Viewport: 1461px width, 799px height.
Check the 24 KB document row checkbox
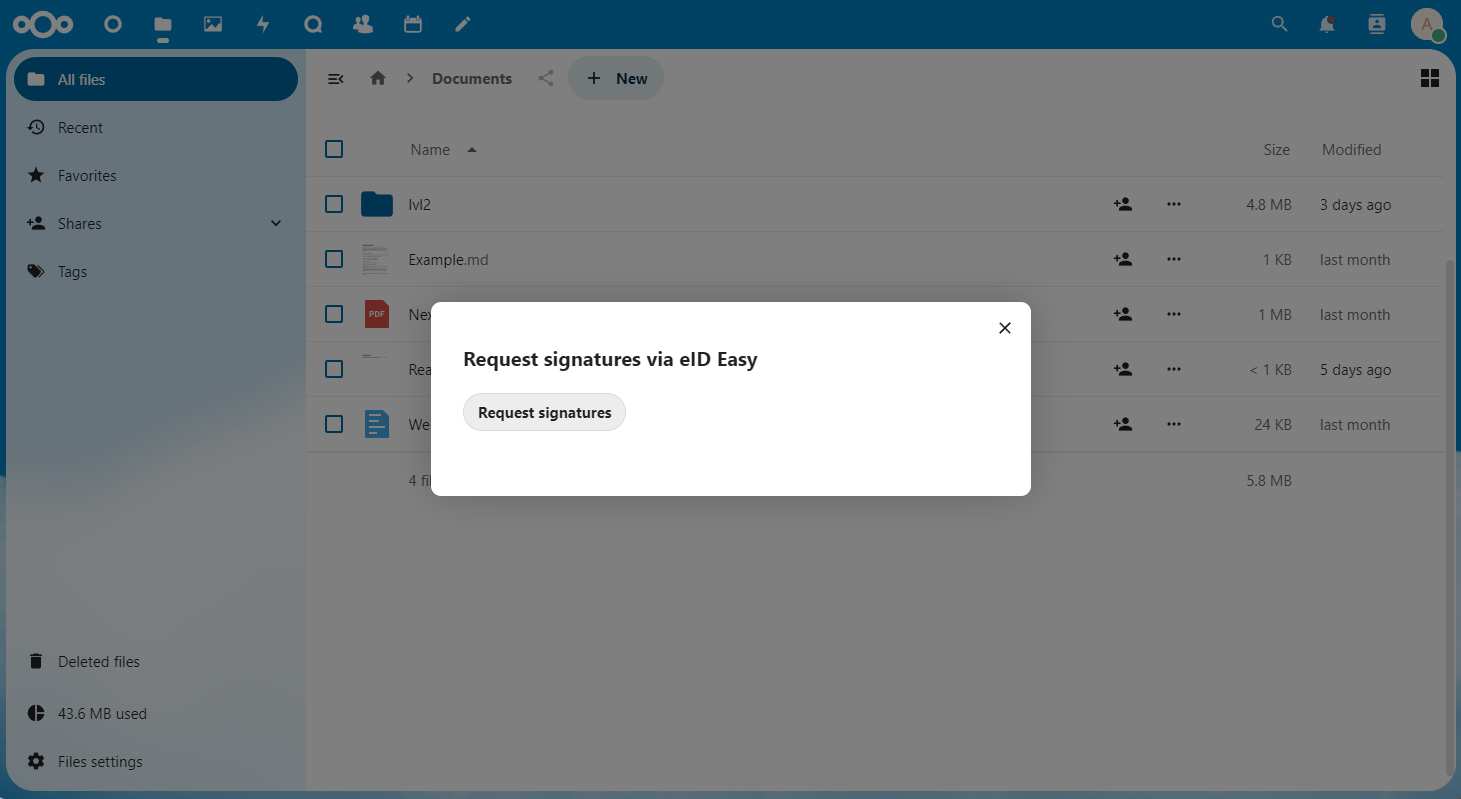(334, 424)
